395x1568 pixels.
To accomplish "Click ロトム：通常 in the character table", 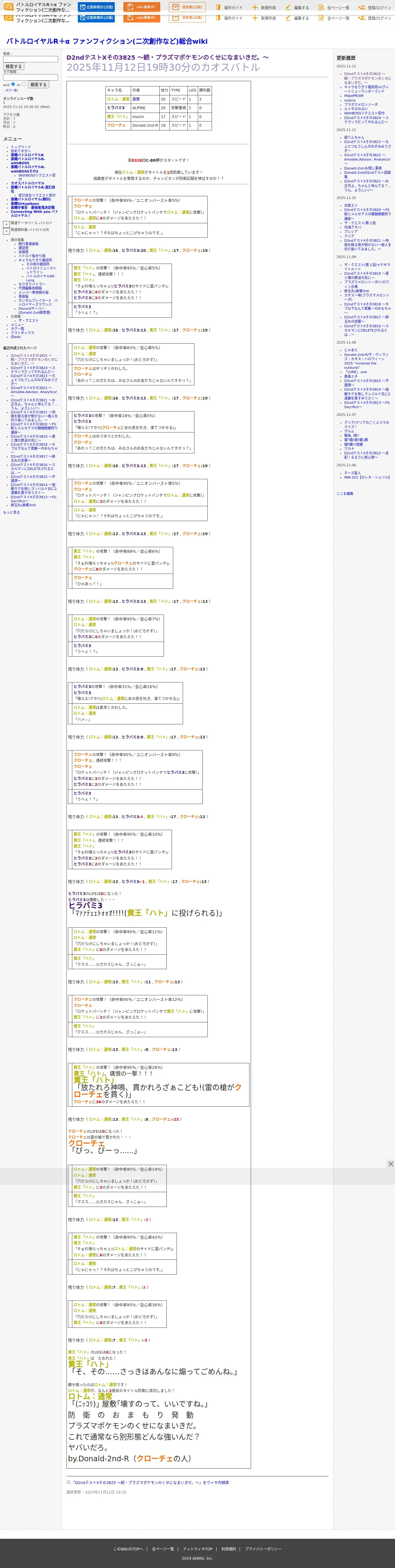I will point(118,99).
